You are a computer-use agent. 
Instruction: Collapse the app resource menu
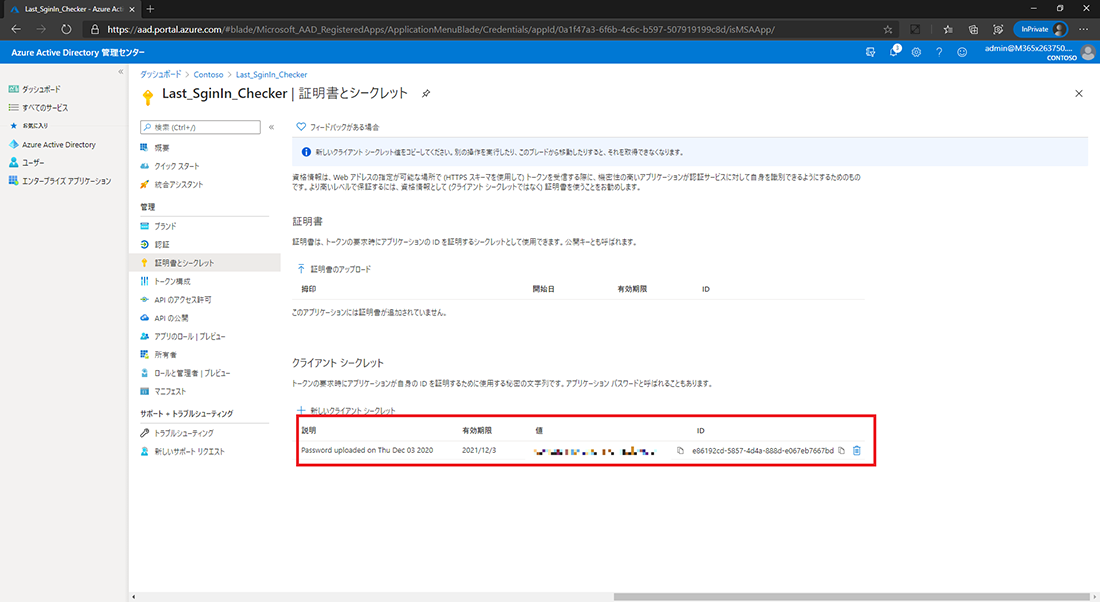point(271,127)
